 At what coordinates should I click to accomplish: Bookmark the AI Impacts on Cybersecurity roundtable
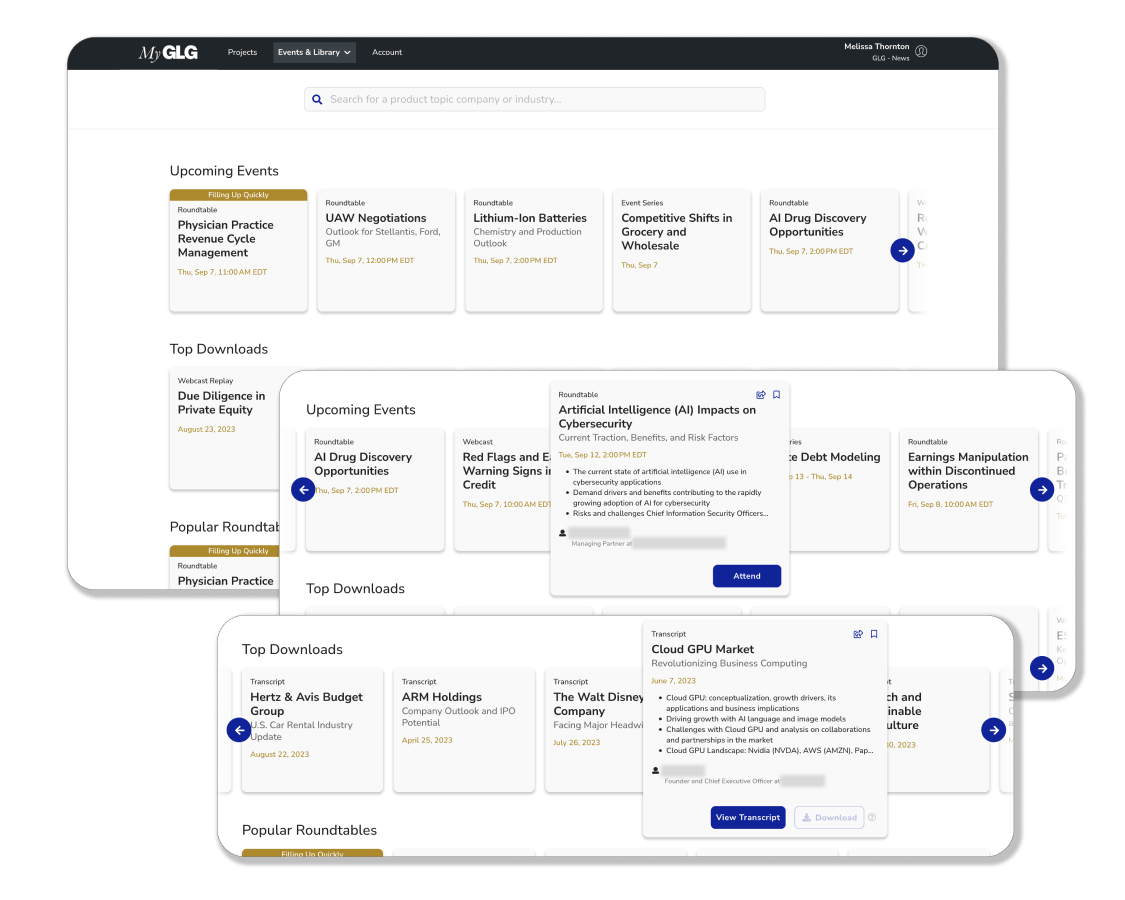click(777, 395)
